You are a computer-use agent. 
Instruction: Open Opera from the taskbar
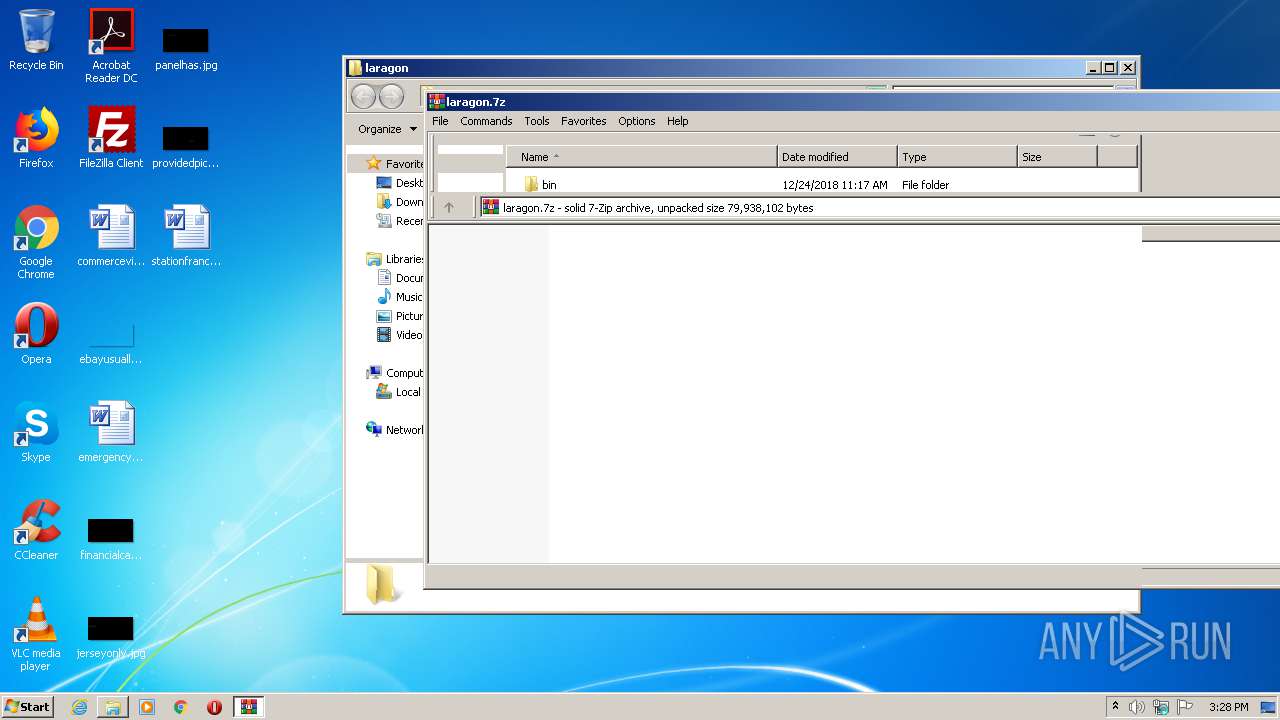tap(214, 707)
